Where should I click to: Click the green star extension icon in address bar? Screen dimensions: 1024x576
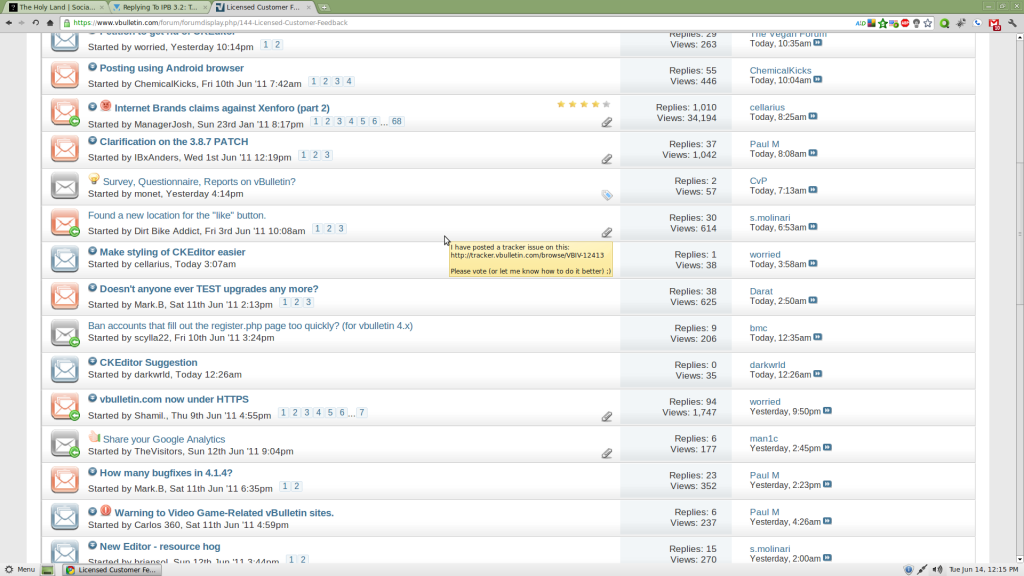tap(883, 24)
